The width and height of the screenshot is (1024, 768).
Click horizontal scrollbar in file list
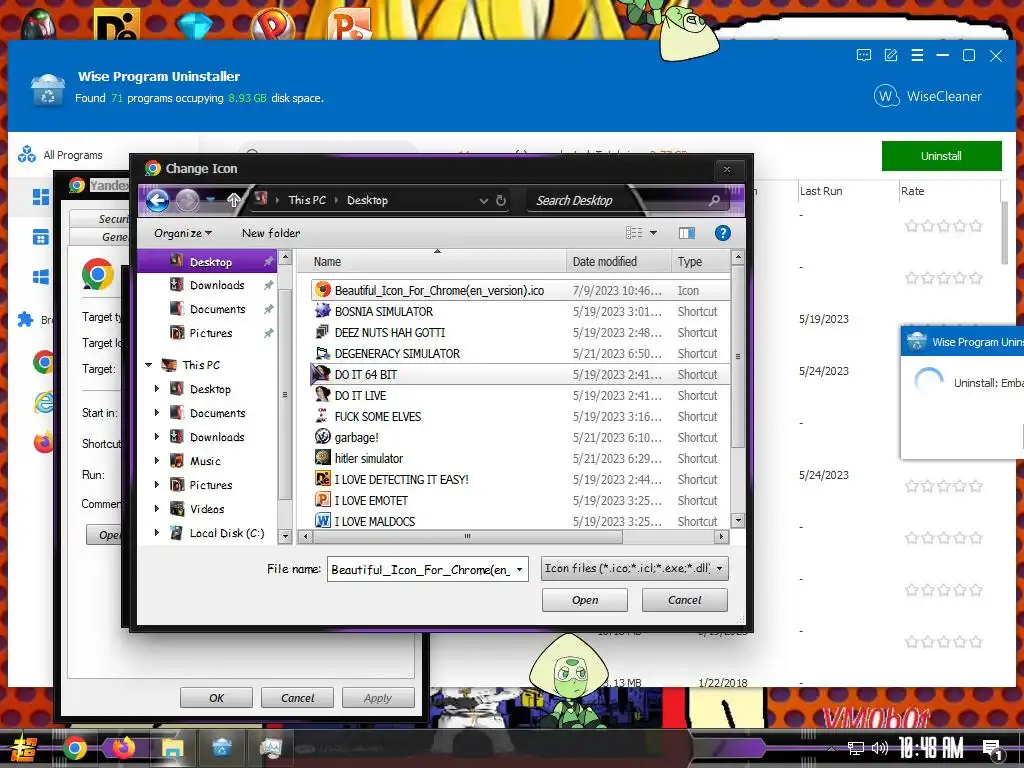(468, 537)
